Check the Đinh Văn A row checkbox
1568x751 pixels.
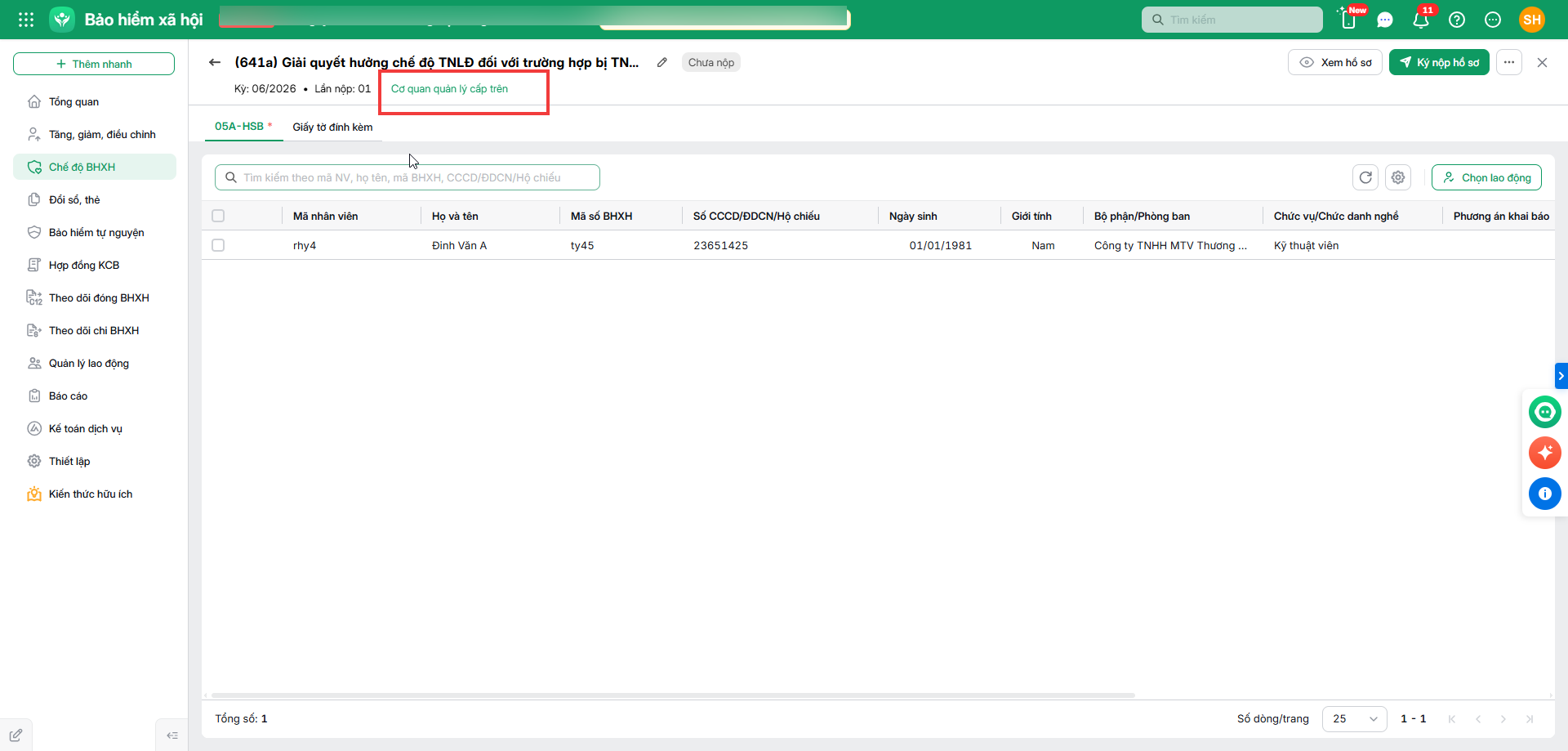pyautogui.click(x=218, y=245)
